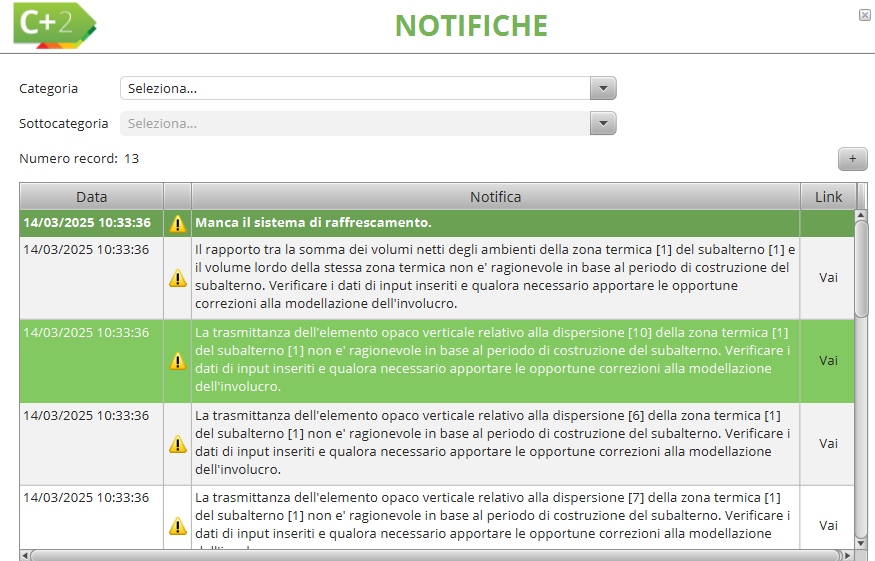This screenshot has width=875, height=561.
Task: Follow Vai link for dispersione [6] notification
Action: tap(828, 443)
